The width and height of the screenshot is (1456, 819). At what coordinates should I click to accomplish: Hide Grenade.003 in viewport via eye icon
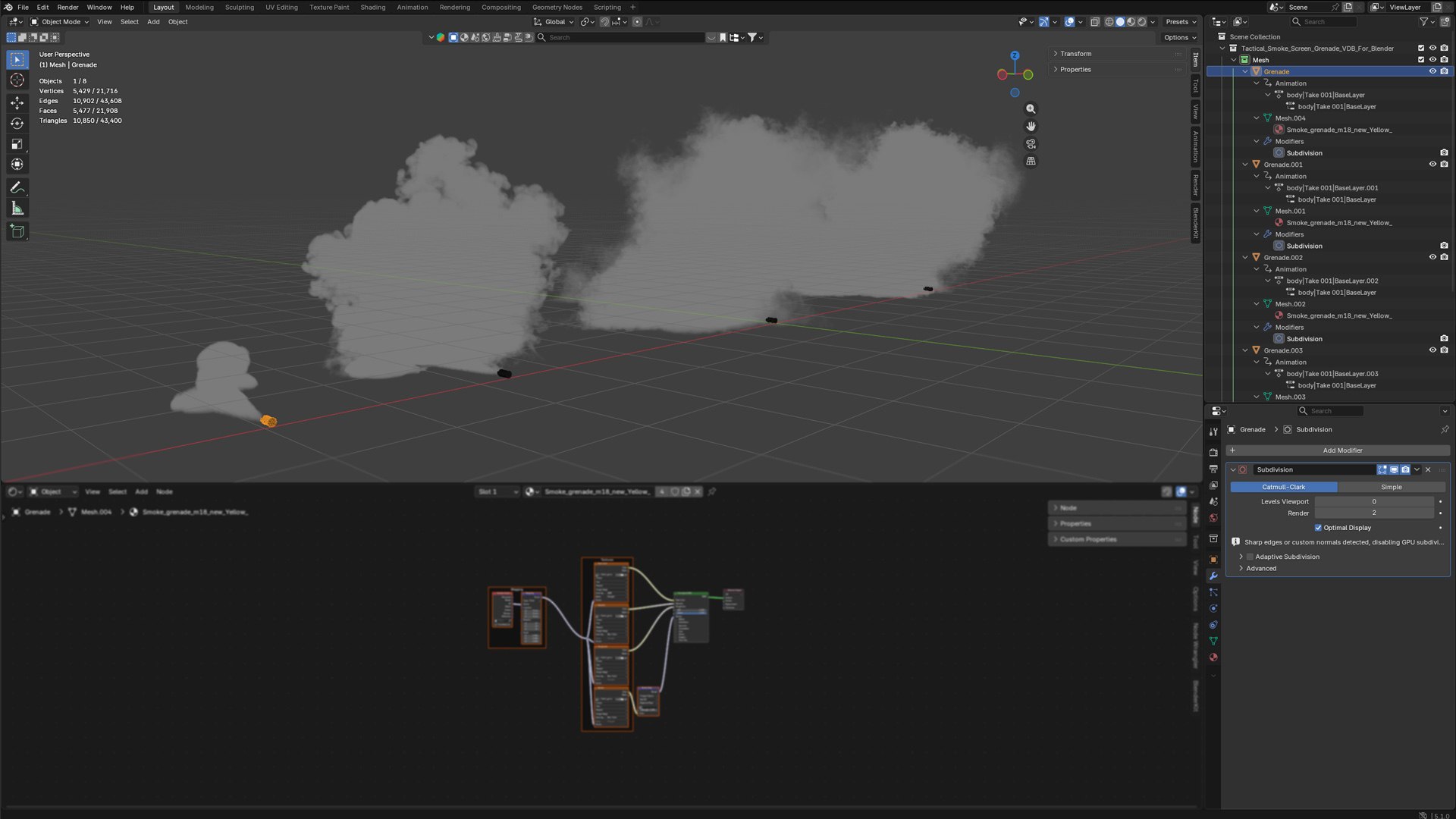coord(1432,350)
